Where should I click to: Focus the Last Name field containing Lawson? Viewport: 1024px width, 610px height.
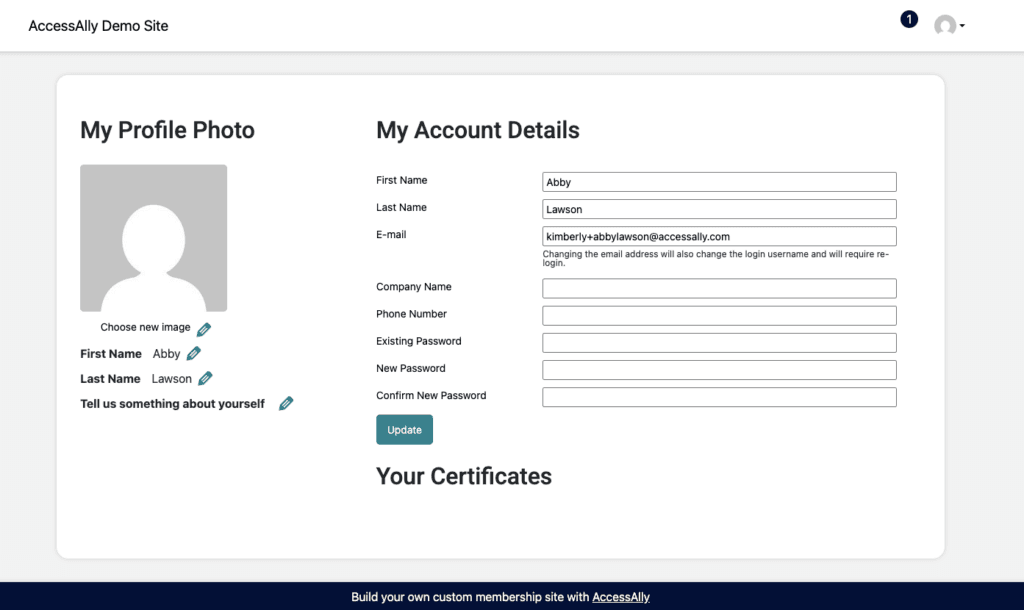[719, 209]
